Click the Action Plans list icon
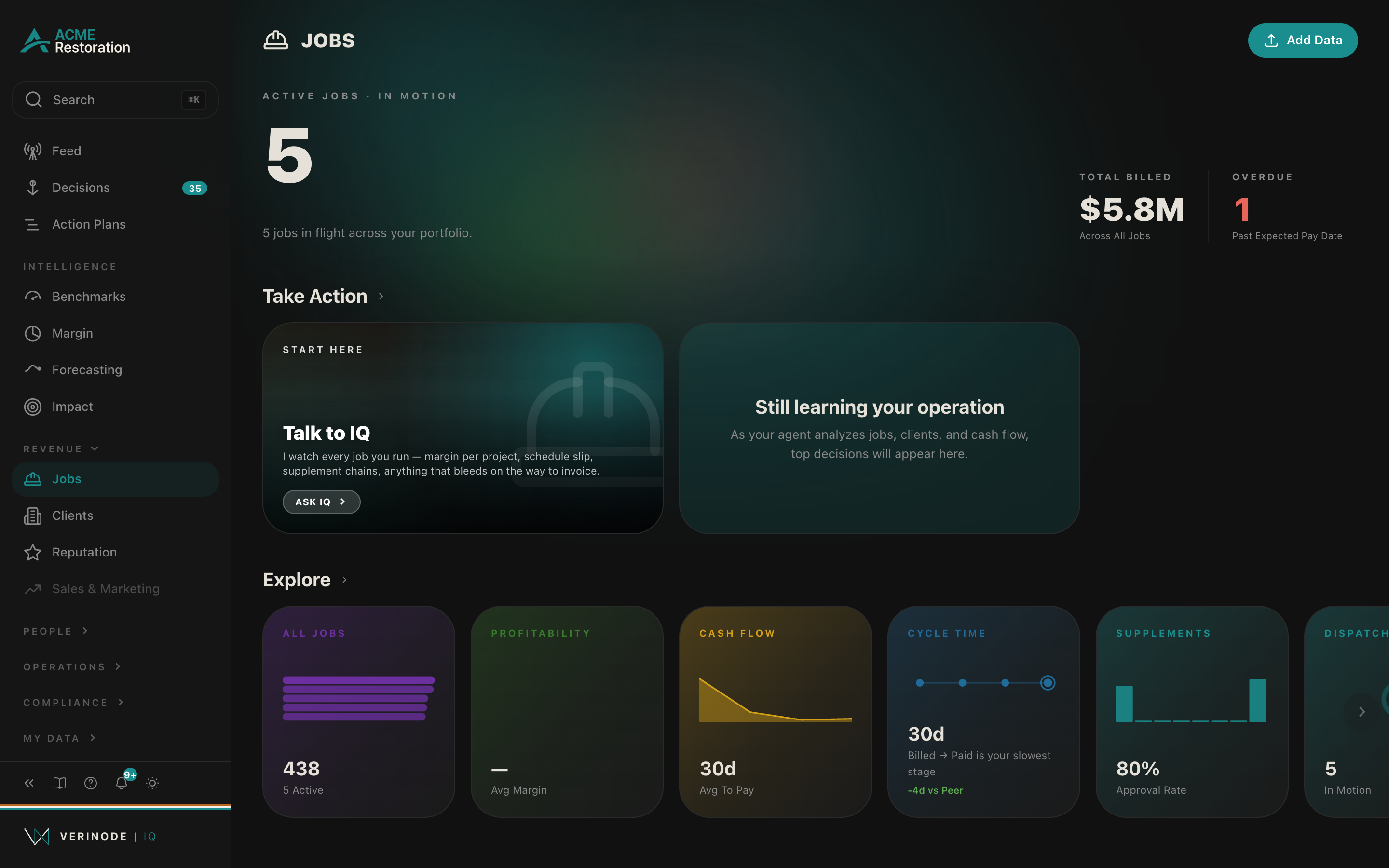 pyautogui.click(x=33, y=224)
